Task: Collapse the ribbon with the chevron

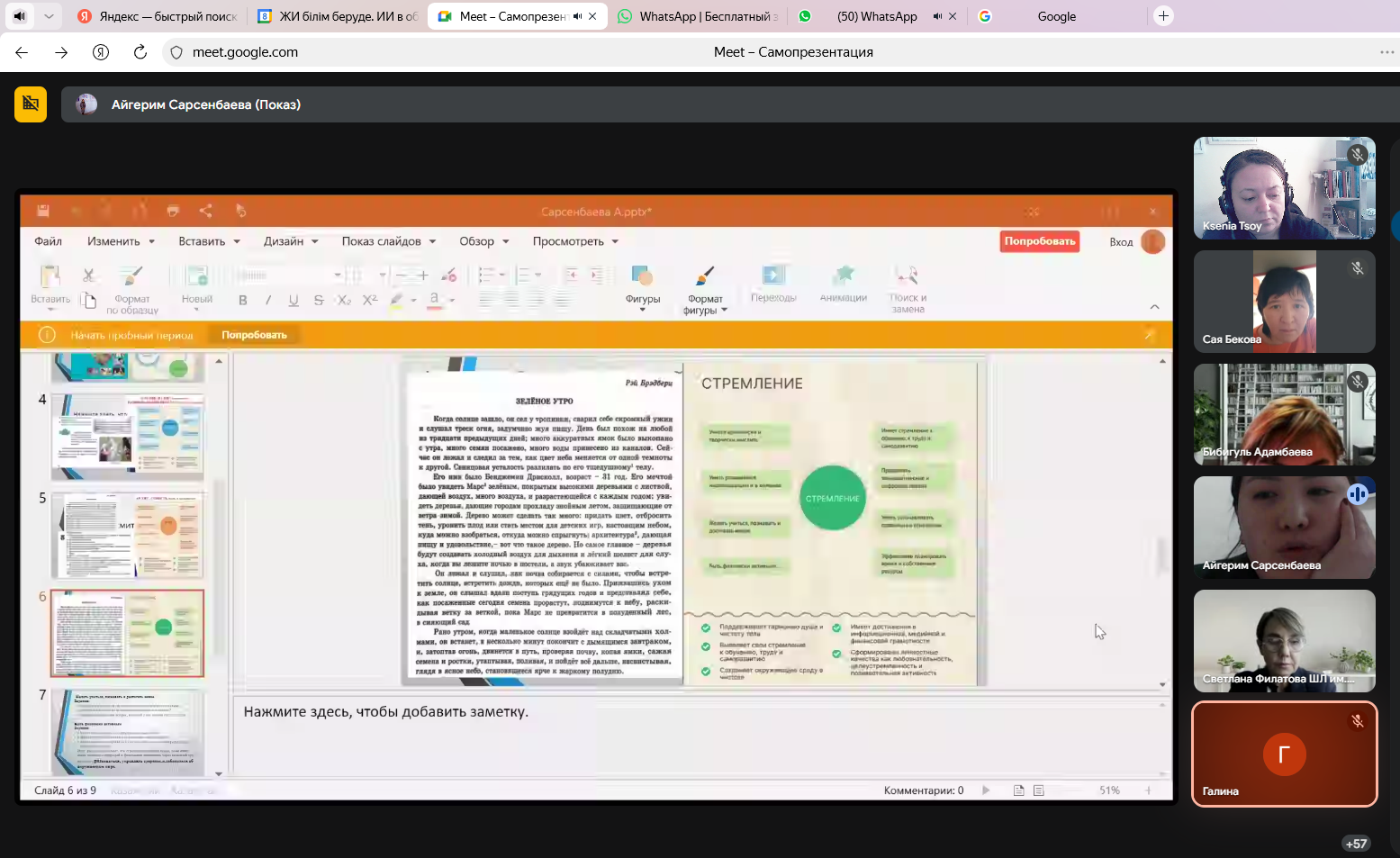Action: 1154,308
